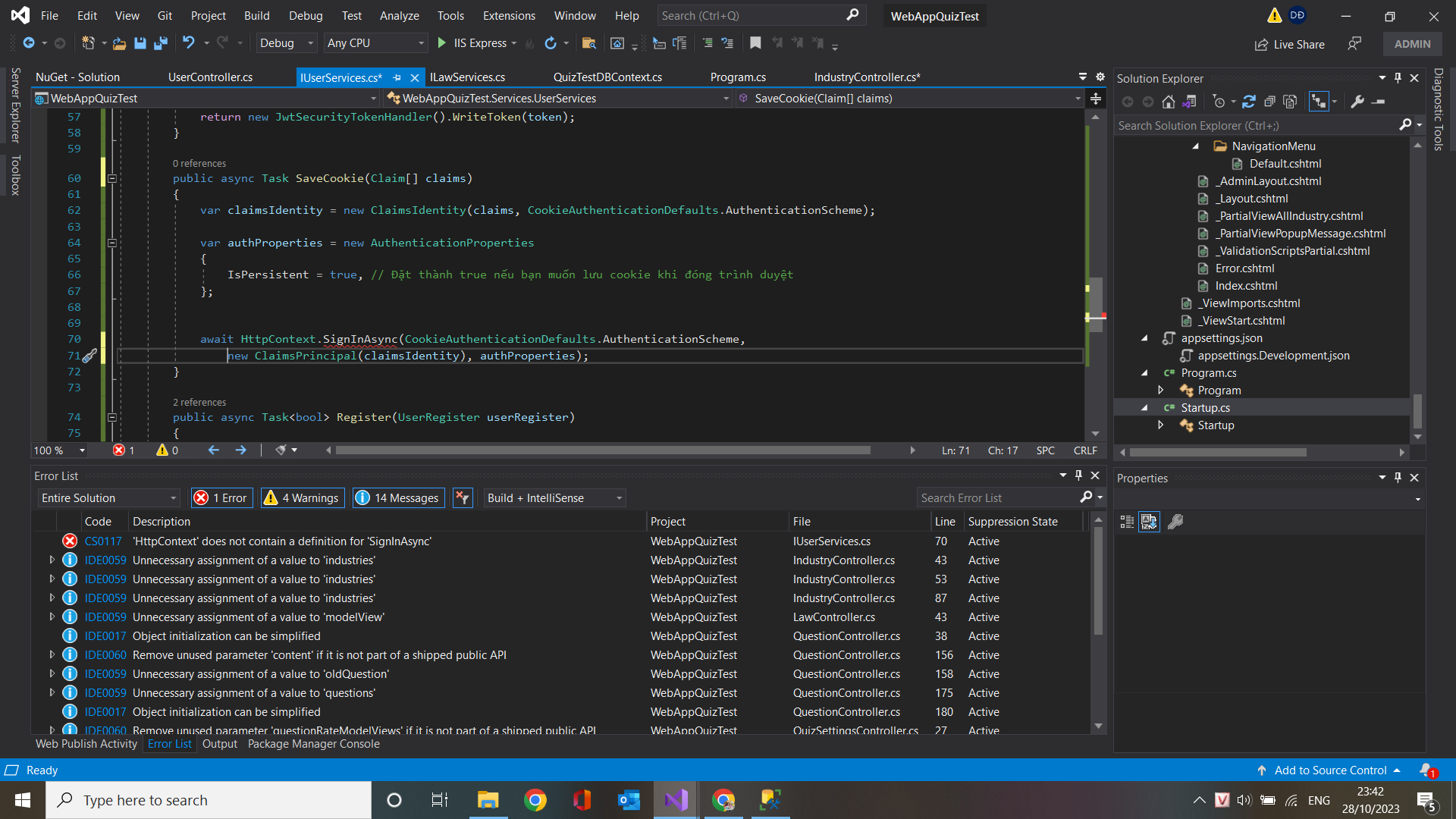Switch to Program.cs tab
The height and width of the screenshot is (819, 1456).
pos(738,77)
